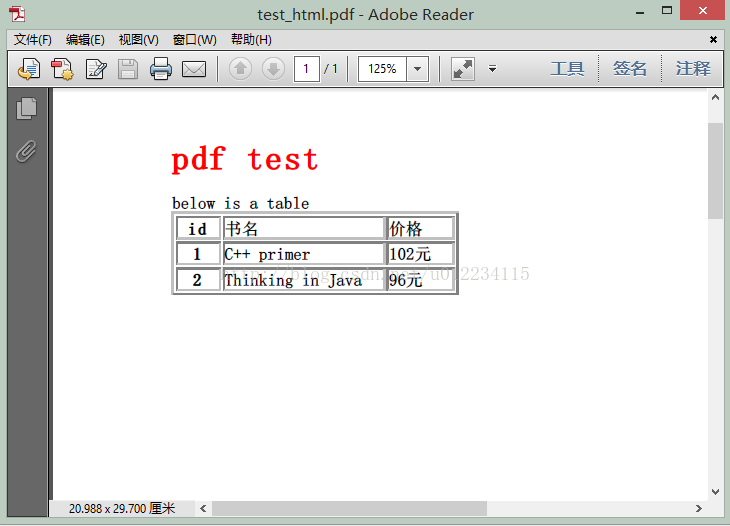Print the document using printer icon
The width and height of the screenshot is (730, 526).
161,69
